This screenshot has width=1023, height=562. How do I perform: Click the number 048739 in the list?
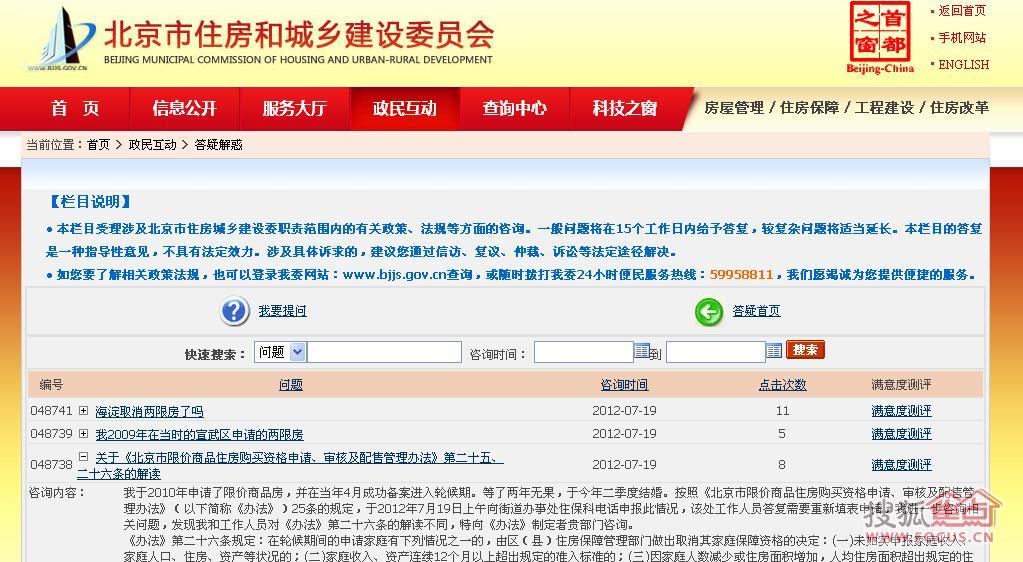tap(52, 433)
